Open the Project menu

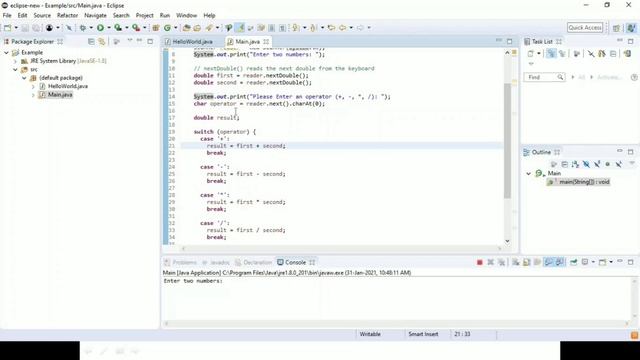click(144, 16)
